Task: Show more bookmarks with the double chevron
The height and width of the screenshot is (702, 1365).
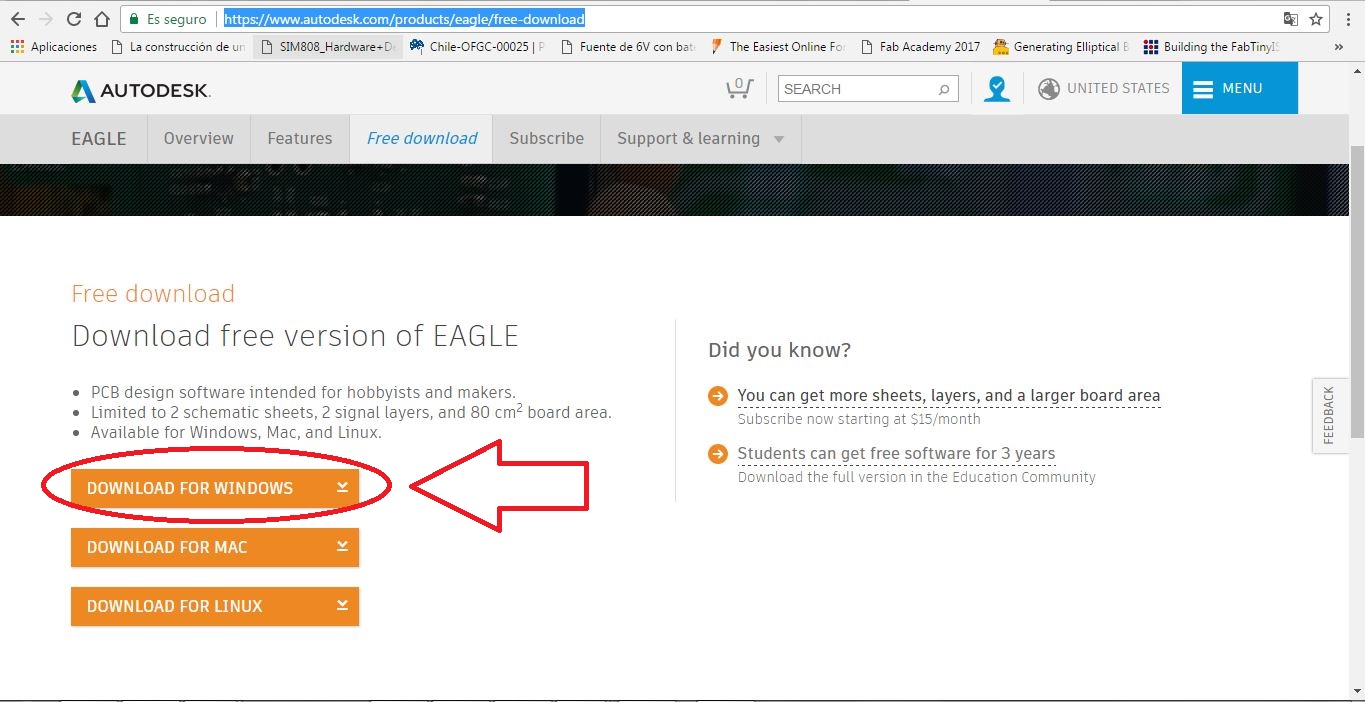Action: click(1338, 47)
